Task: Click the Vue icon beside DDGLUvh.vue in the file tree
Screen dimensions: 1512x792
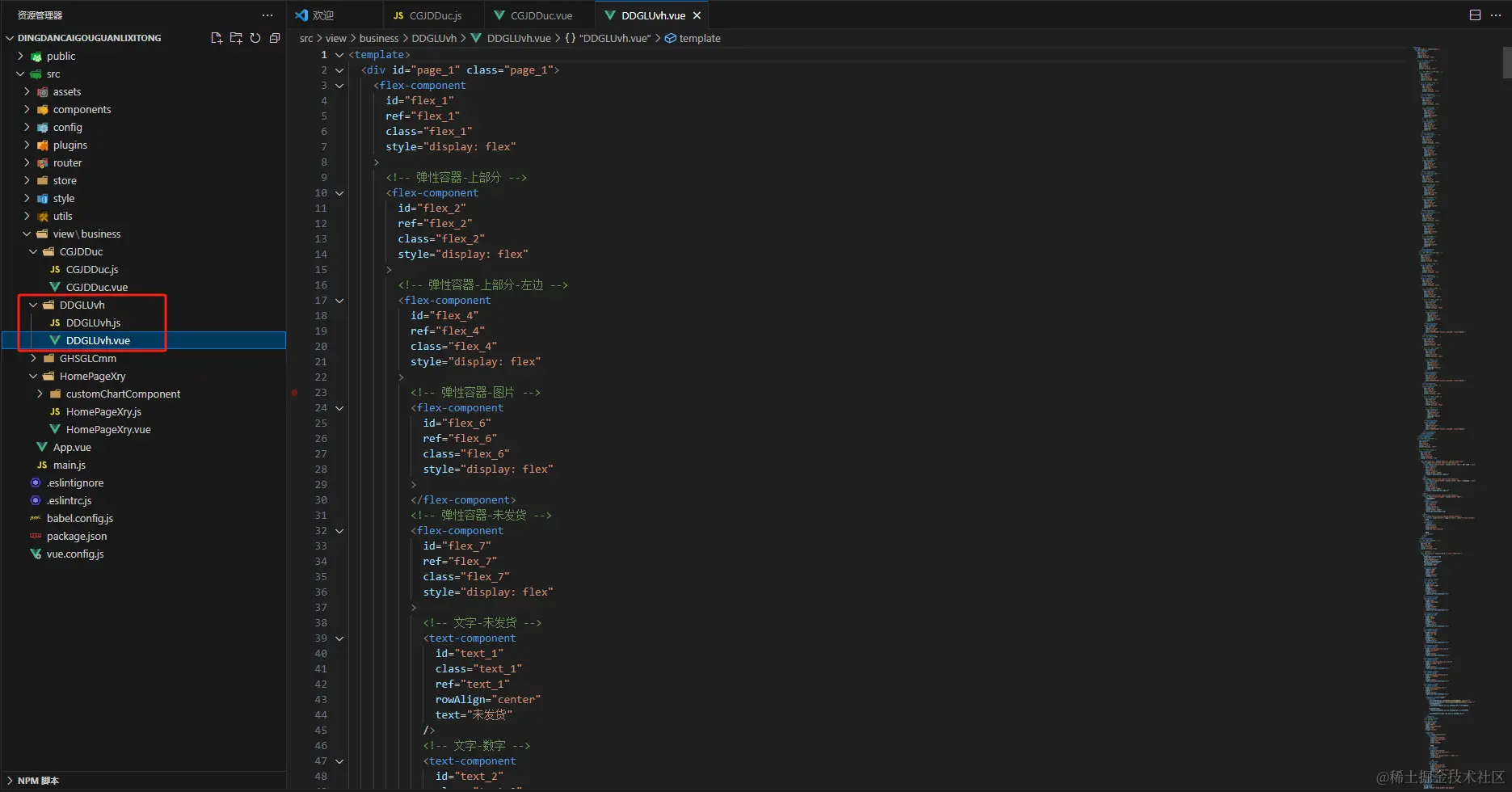Action: point(55,340)
